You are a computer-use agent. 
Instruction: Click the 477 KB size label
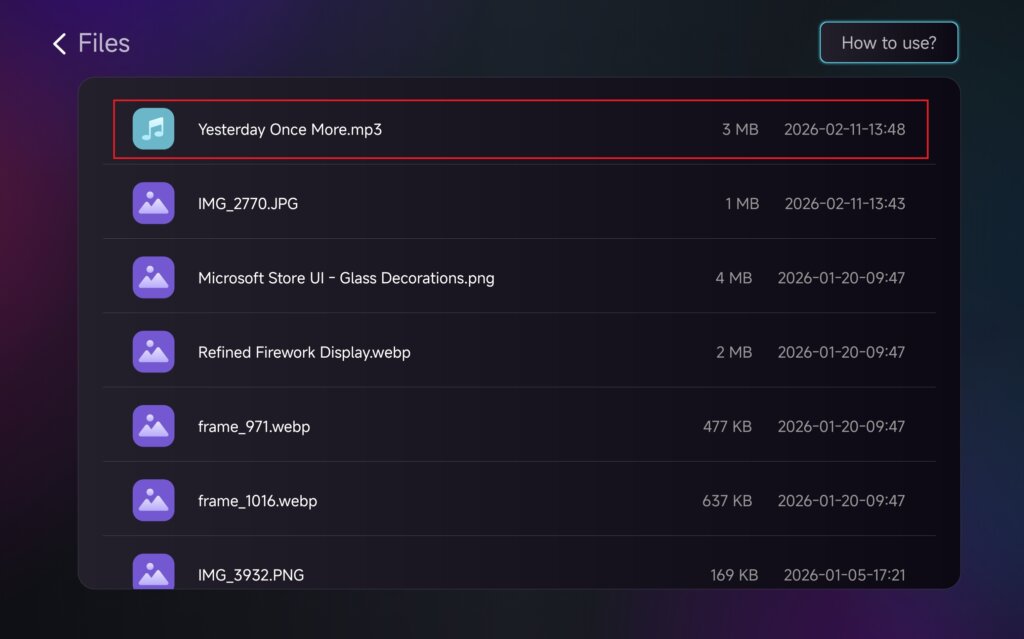(x=727, y=427)
